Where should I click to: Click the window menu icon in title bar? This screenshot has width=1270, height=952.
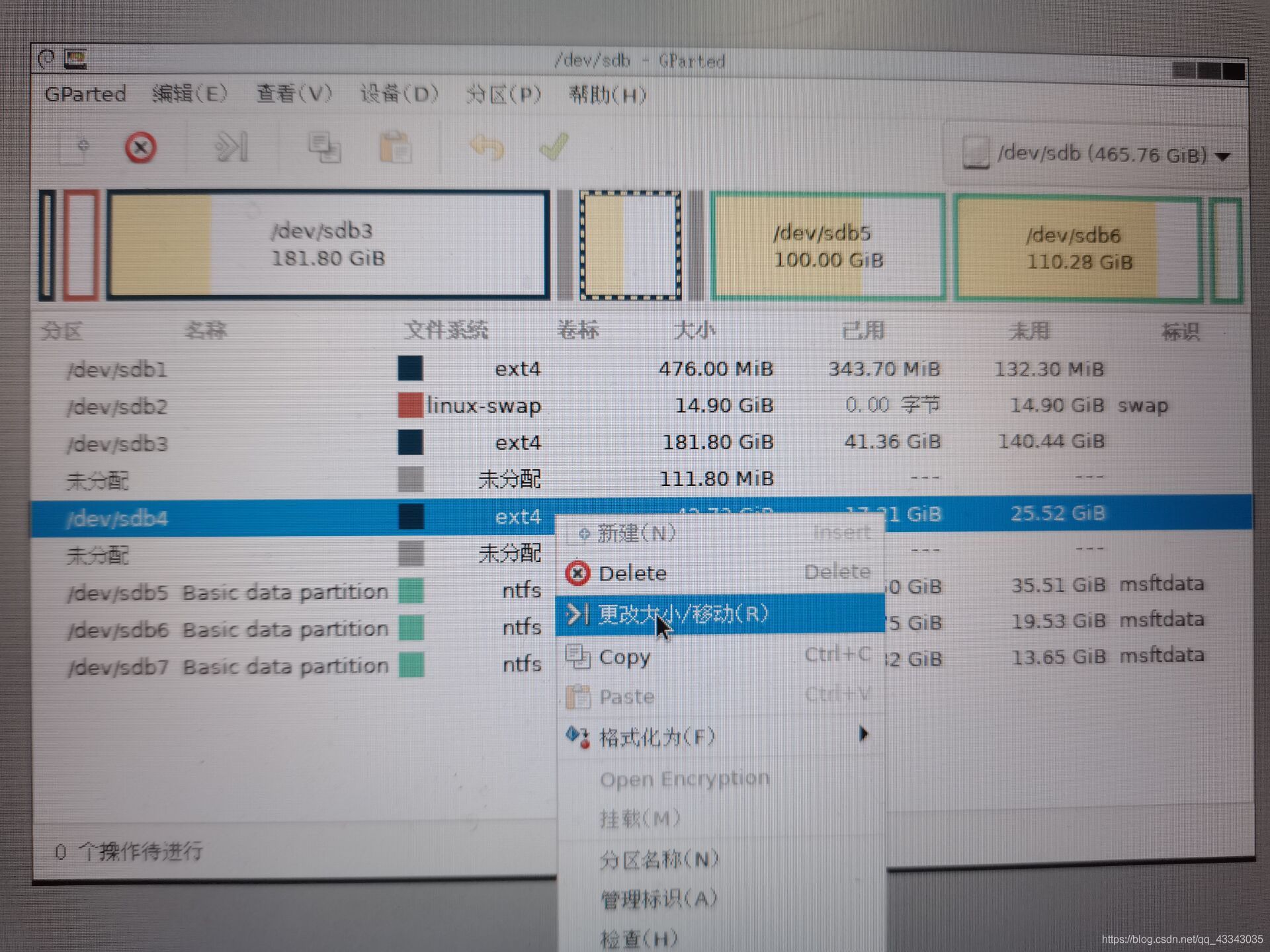tap(46, 59)
